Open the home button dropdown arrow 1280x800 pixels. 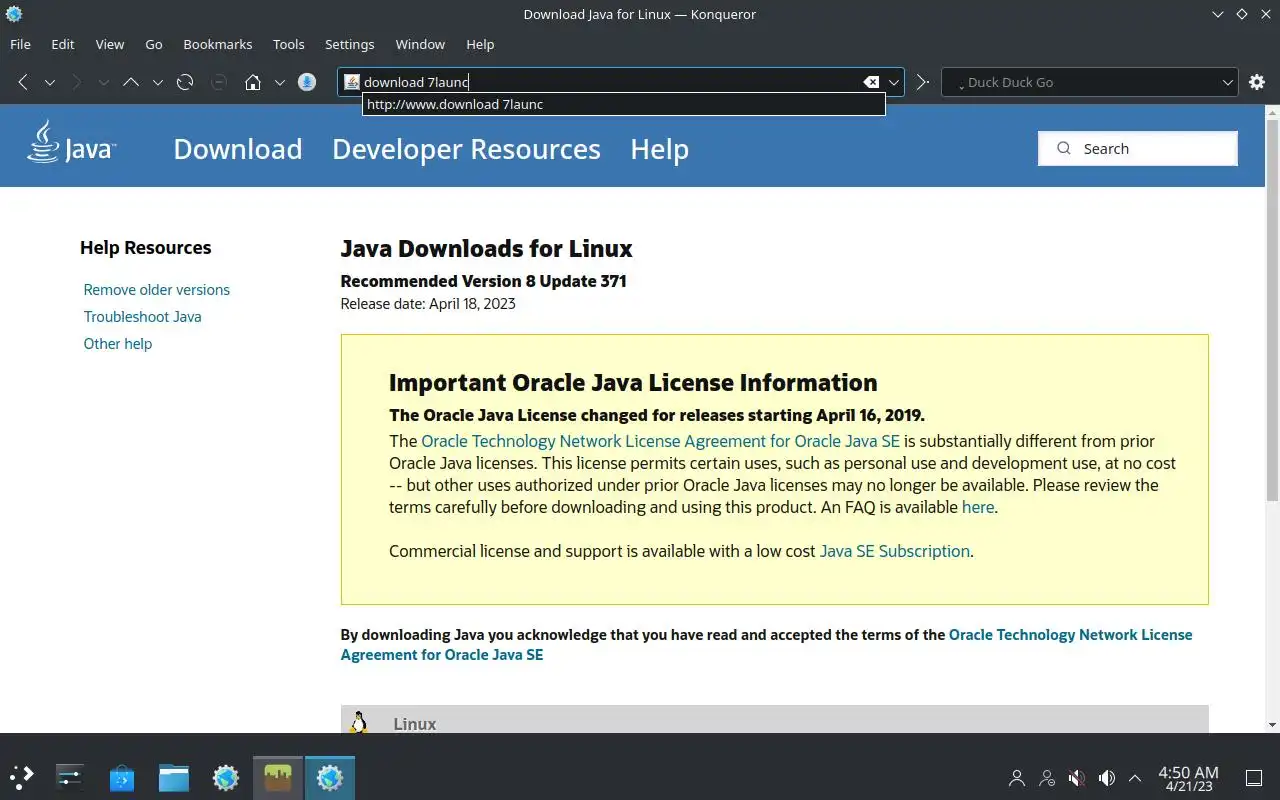tap(280, 82)
